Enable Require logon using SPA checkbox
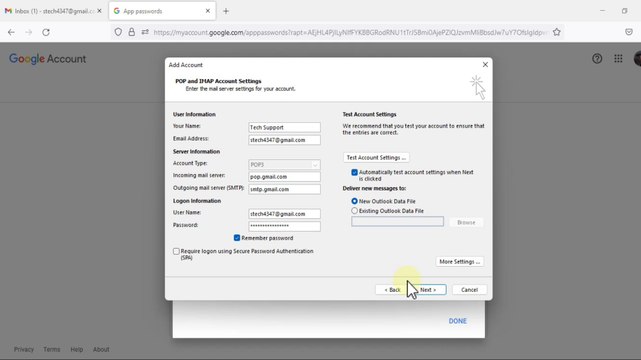 (176, 251)
